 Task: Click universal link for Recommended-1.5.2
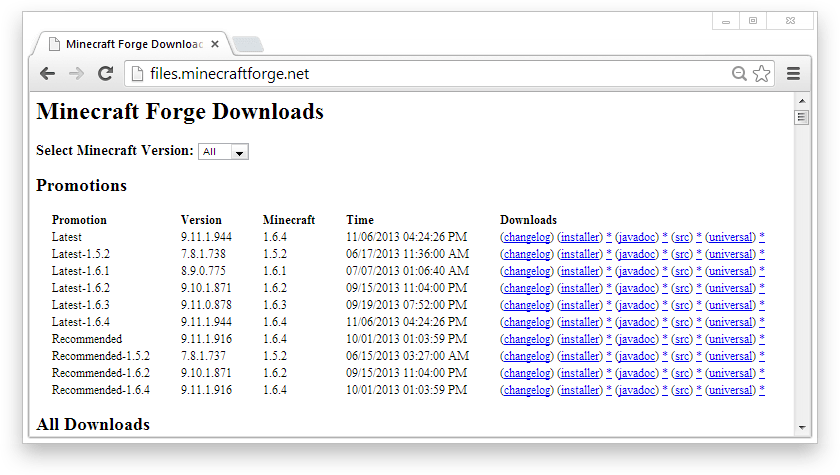click(x=731, y=356)
